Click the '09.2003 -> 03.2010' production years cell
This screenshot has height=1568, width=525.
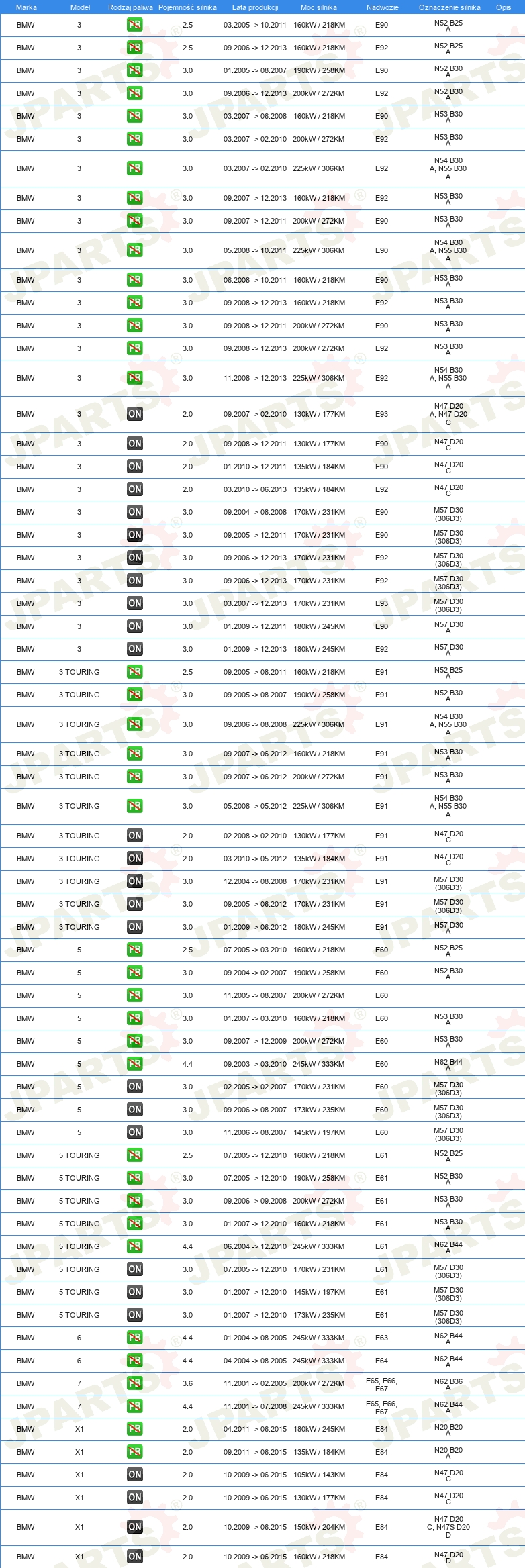(255, 1064)
